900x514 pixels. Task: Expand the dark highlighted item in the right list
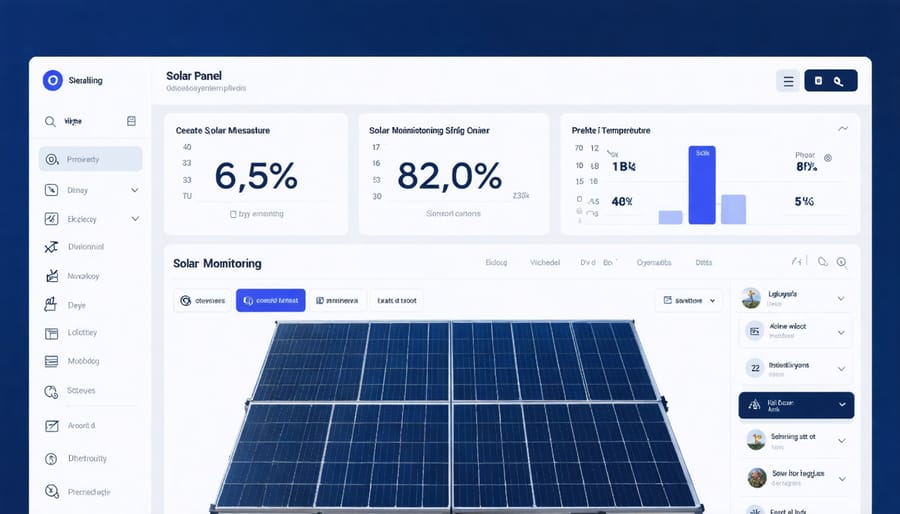[842, 405]
